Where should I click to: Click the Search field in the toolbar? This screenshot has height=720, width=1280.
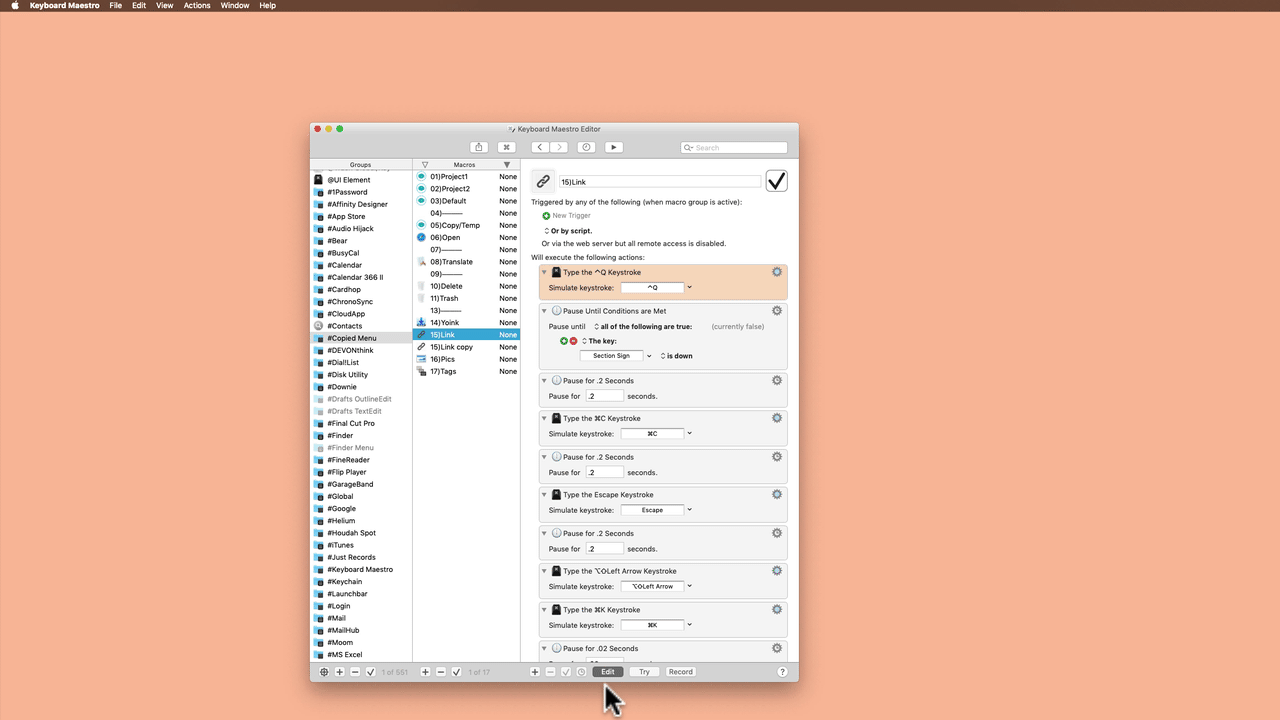[734, 147]
